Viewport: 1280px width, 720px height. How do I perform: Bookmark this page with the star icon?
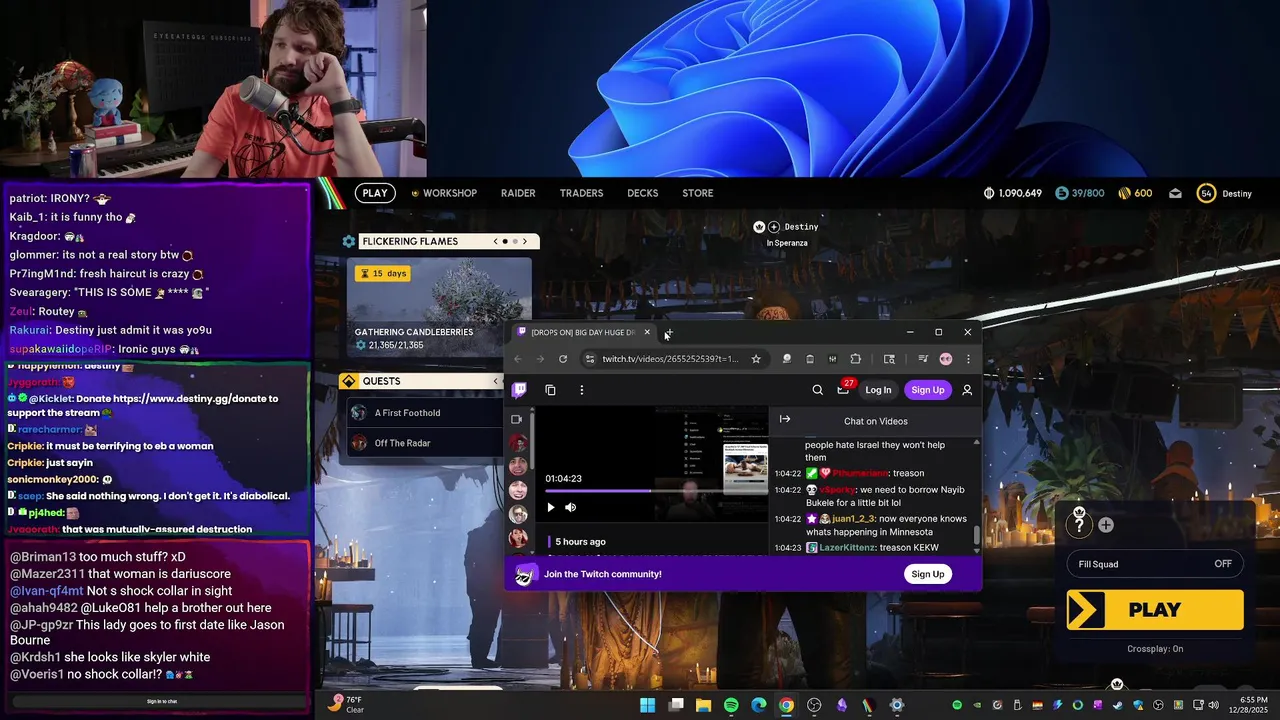[x=756, y=359]
